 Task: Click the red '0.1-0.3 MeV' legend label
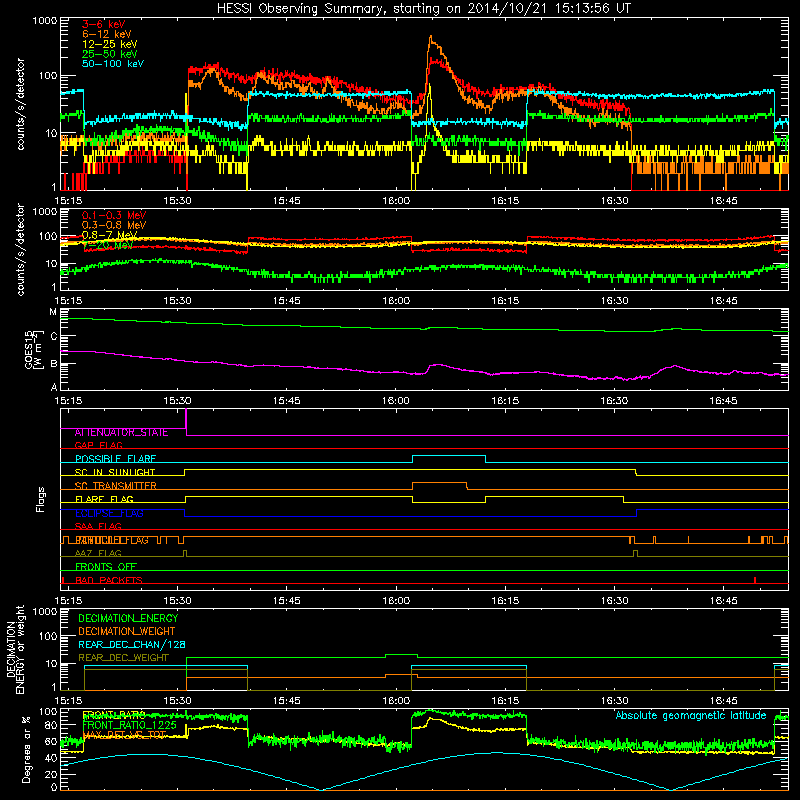tap(114, 215)
